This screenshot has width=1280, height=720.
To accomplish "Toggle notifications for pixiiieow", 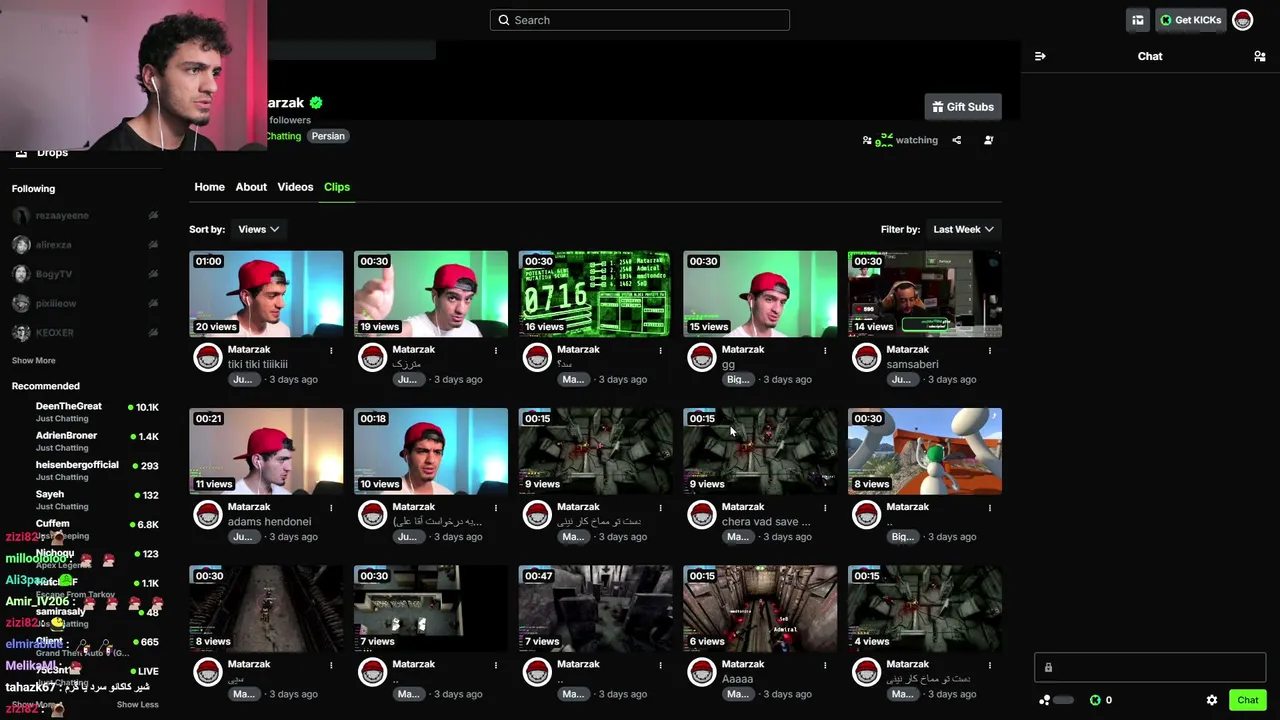I will (153, 303).
